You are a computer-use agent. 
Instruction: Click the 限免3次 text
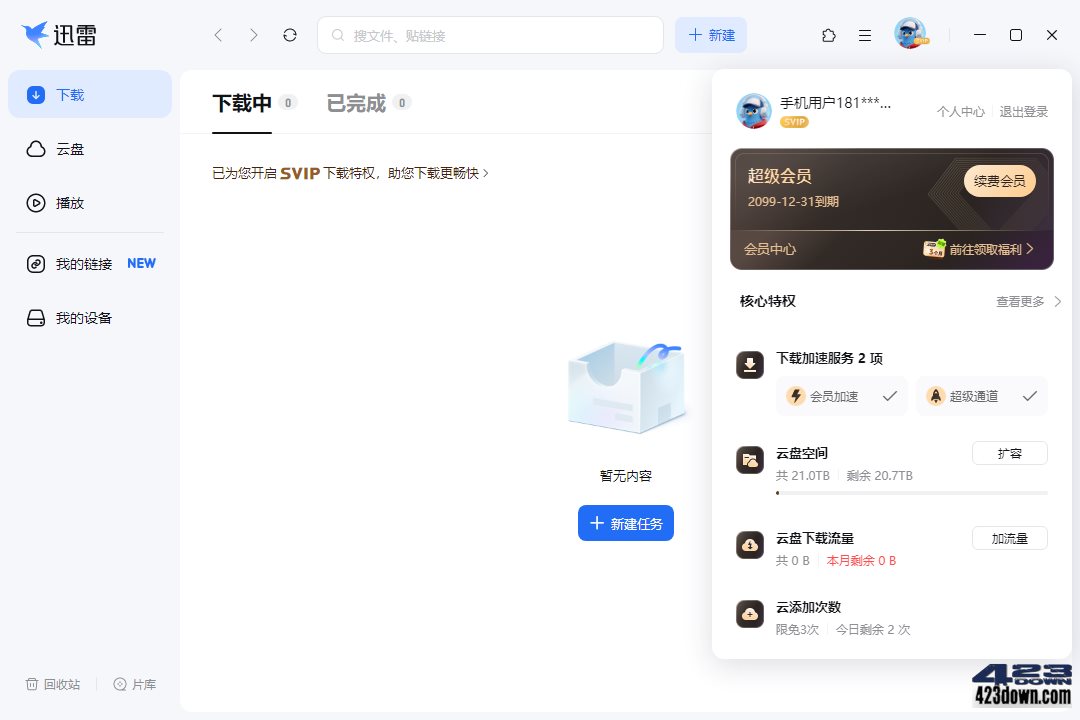click(797, 629)
